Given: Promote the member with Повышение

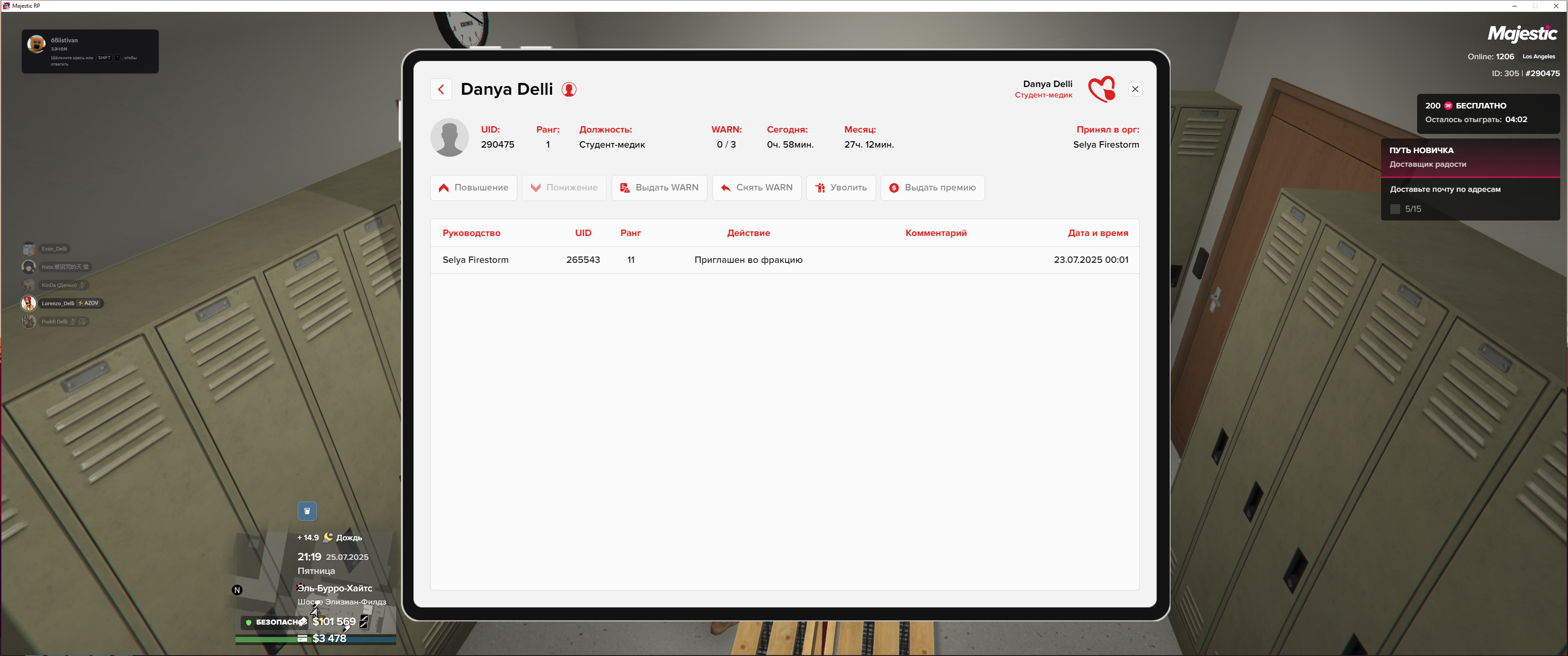Looking at the screenshot, I should [474, 188].
